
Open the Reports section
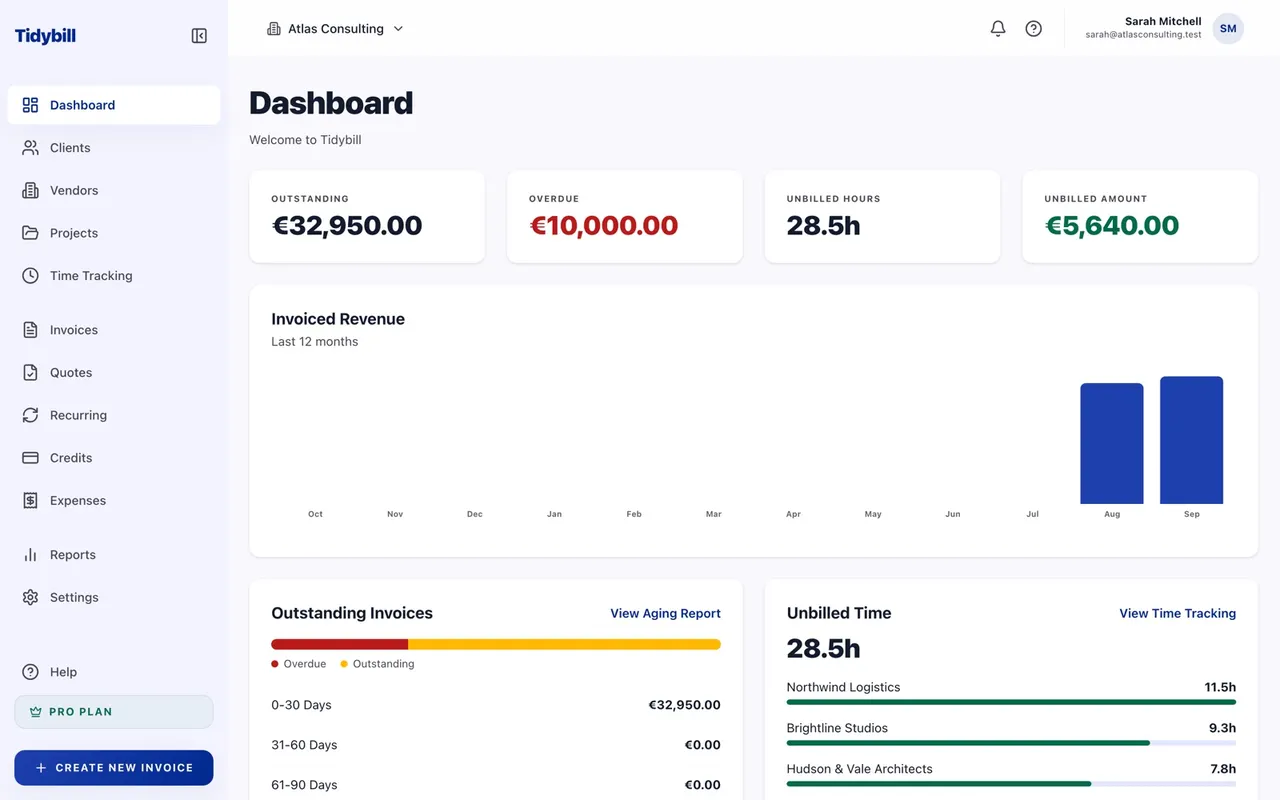114,555
